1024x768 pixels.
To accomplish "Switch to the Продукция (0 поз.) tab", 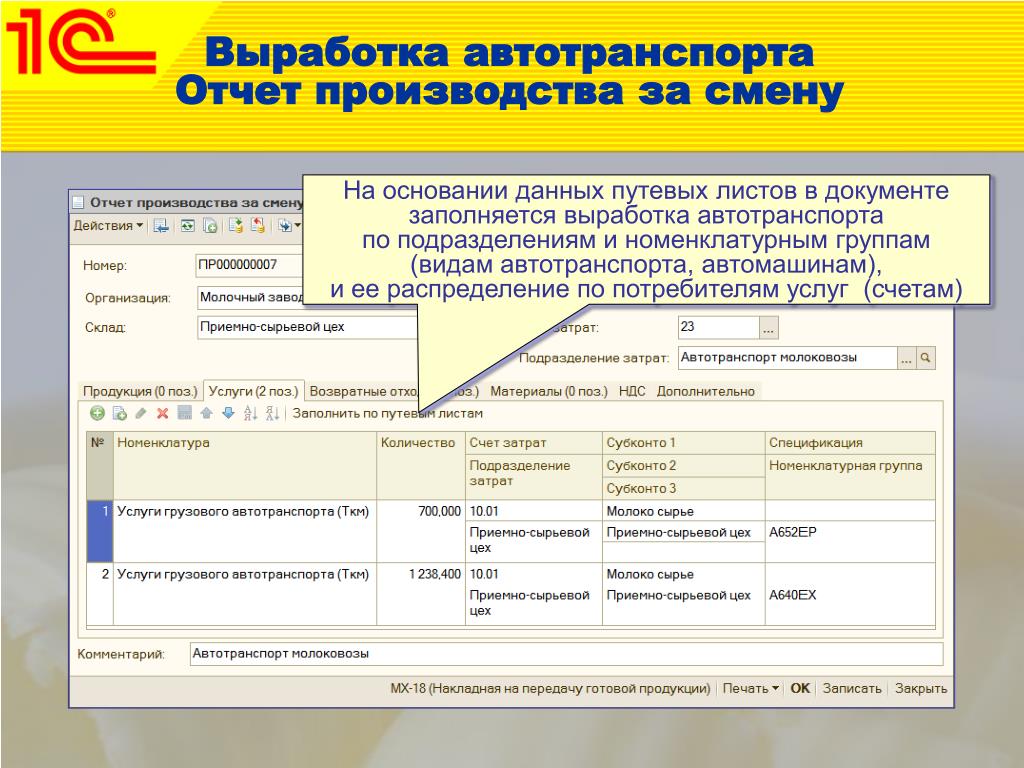I will tap(140, 391).
